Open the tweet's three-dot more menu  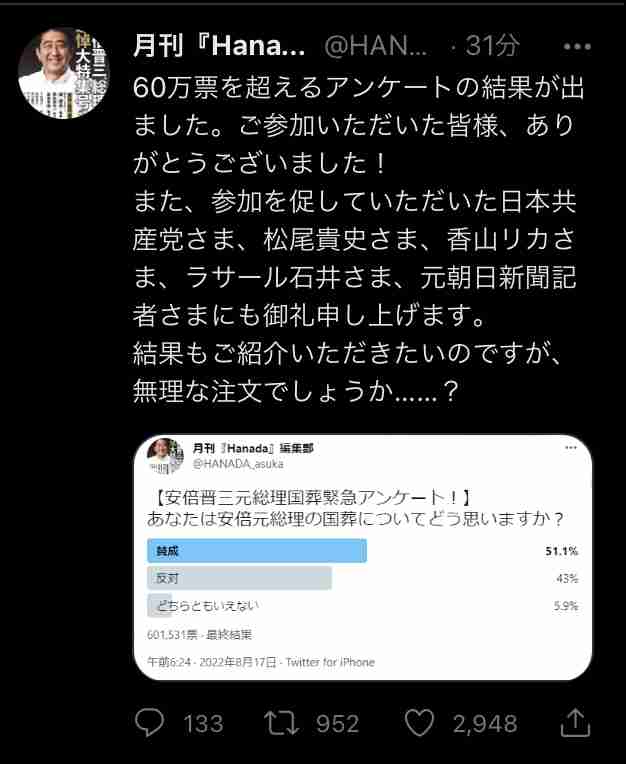coord(577,47)
